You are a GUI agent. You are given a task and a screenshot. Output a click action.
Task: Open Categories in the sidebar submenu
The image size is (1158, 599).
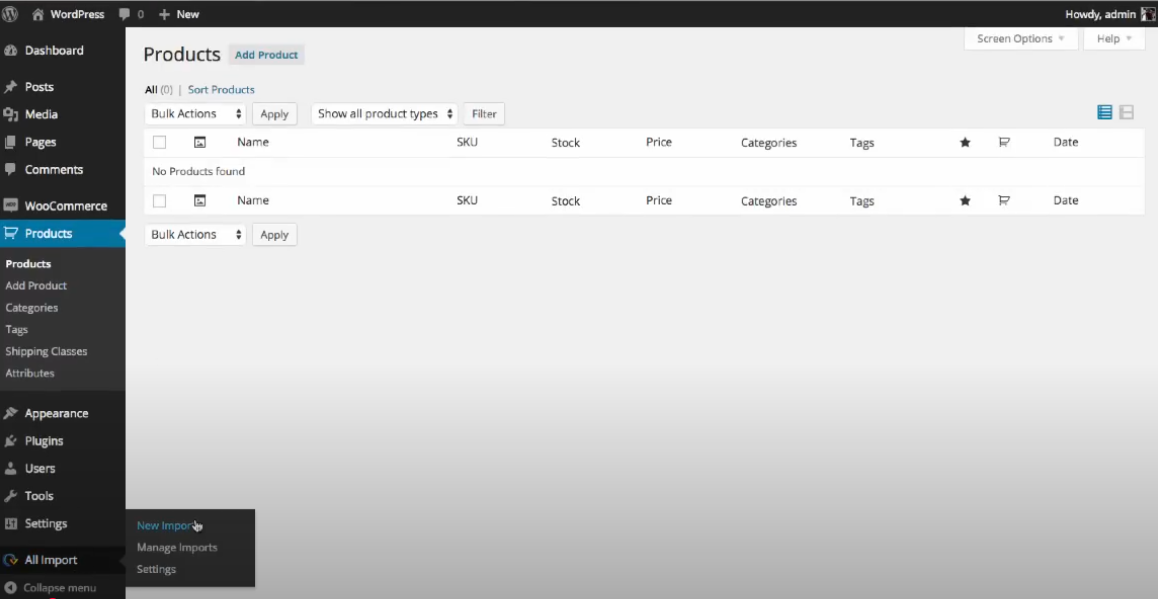[x=32, y=308]
